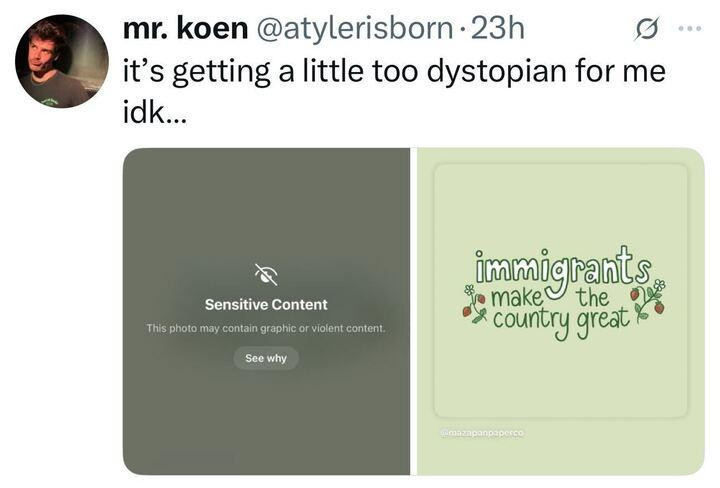Image resolution: width=720 pixels, height=488 pixels.
Task: Open the blurred sensitive photo on the left
Action: [266, 311]
